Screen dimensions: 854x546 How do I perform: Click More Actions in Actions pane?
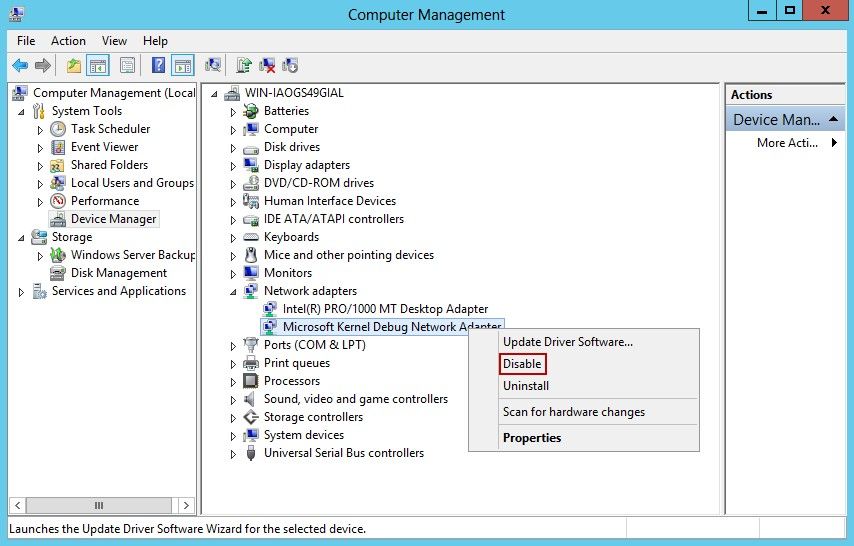[x=789, y=143]
